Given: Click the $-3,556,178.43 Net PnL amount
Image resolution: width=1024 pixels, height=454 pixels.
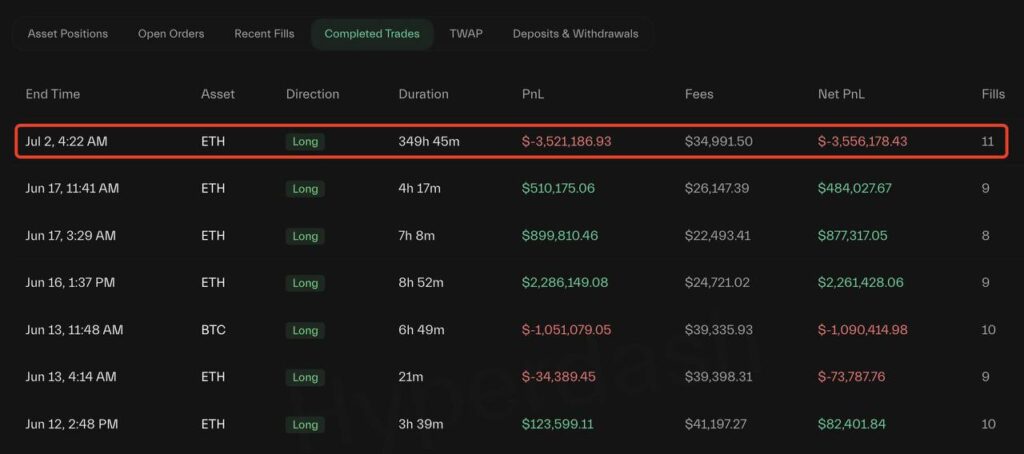Looking at the screenshot, I should click(862, 142).
